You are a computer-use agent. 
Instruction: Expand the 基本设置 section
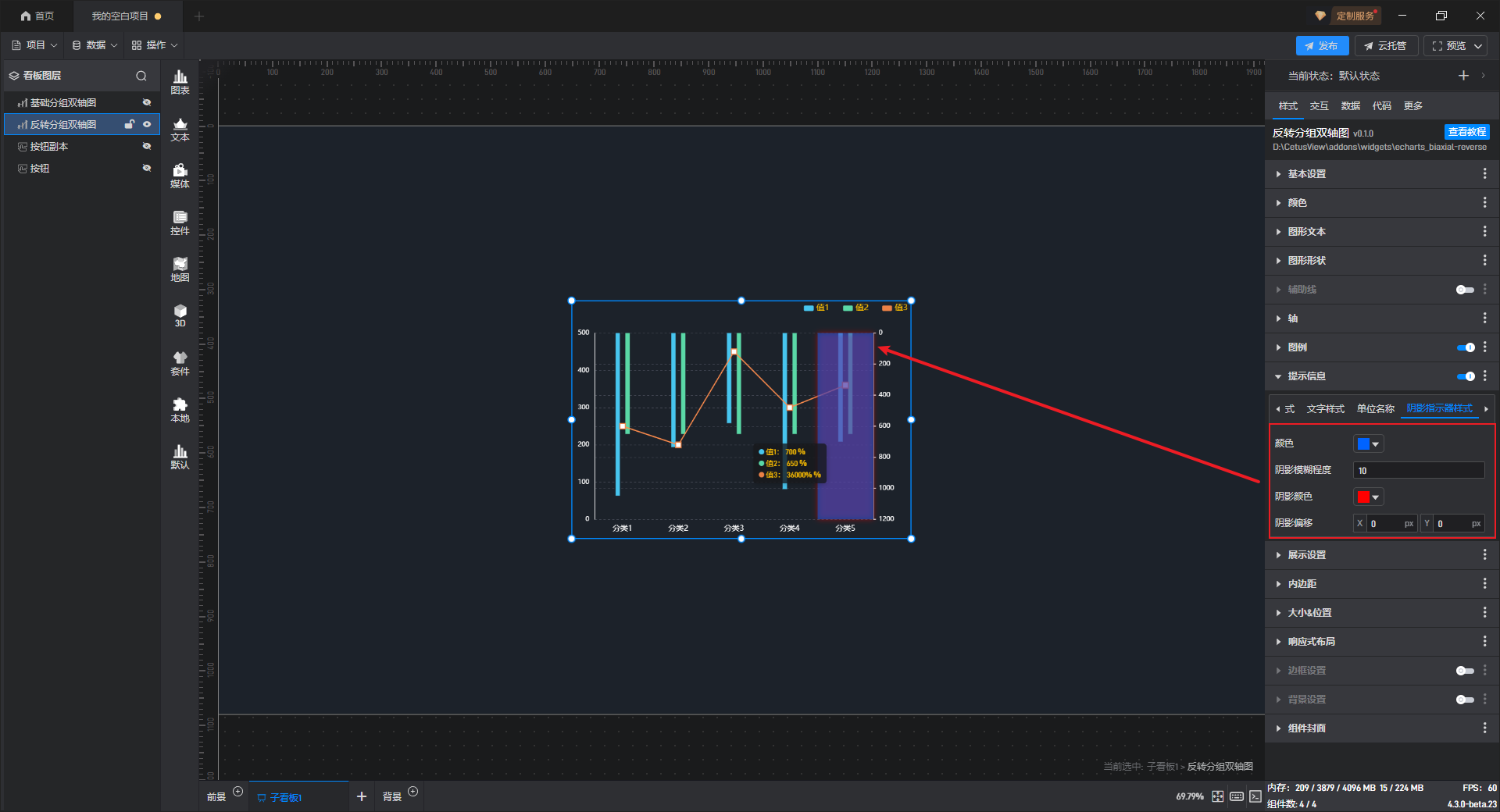click(1307, 174)
